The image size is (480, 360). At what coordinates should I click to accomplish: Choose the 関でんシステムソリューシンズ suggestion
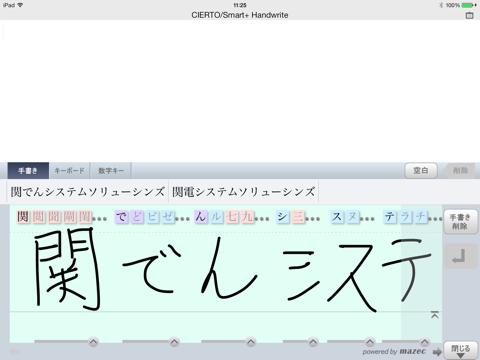(87, 192)
